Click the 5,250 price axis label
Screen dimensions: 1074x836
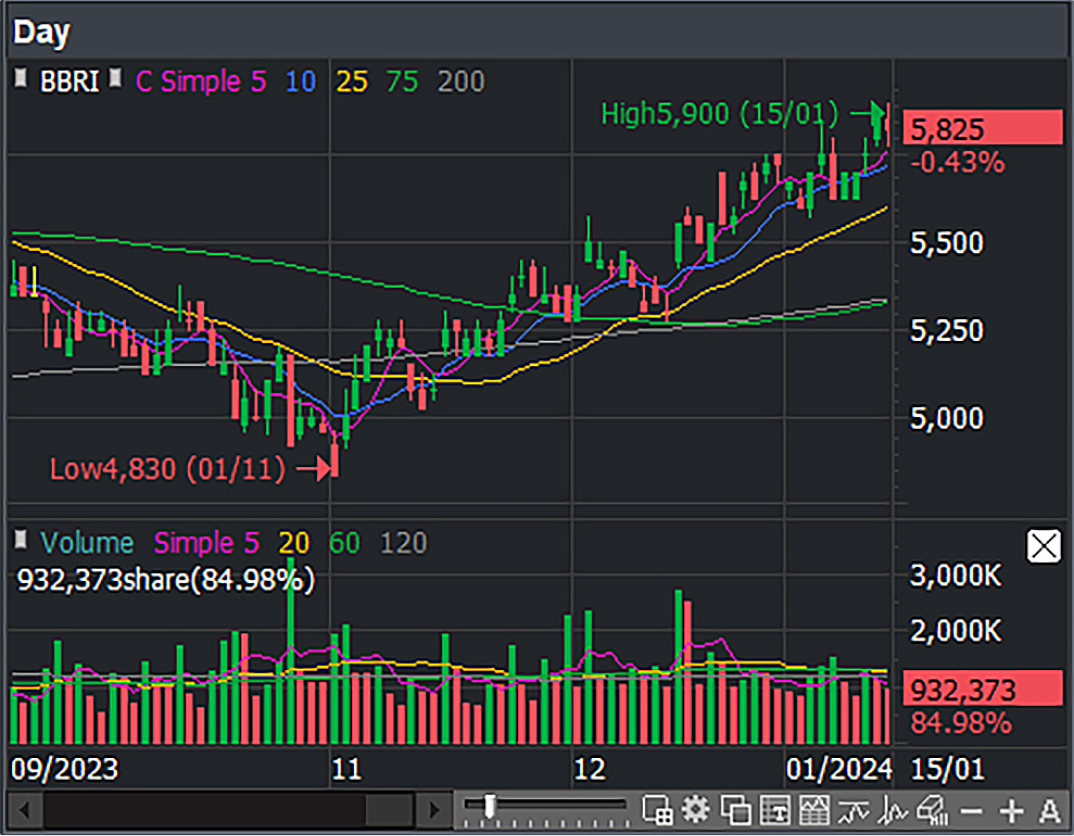[x=947, y=331]
